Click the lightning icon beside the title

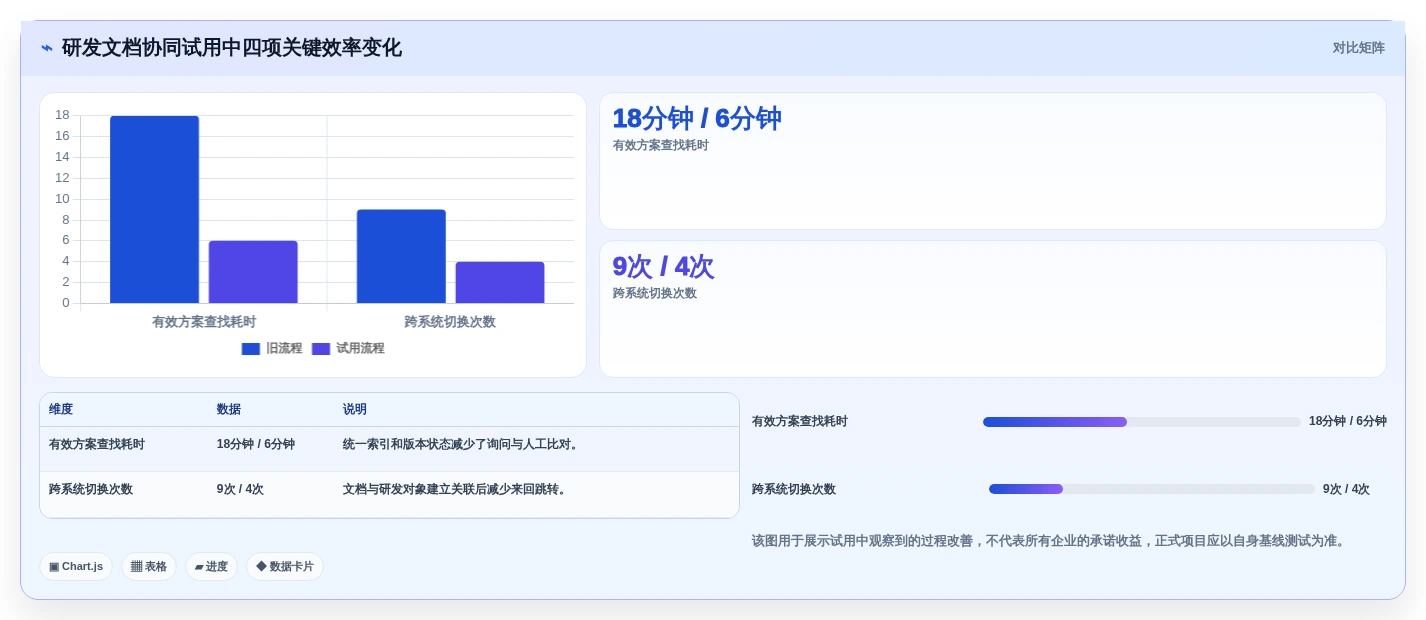[47, 48]
